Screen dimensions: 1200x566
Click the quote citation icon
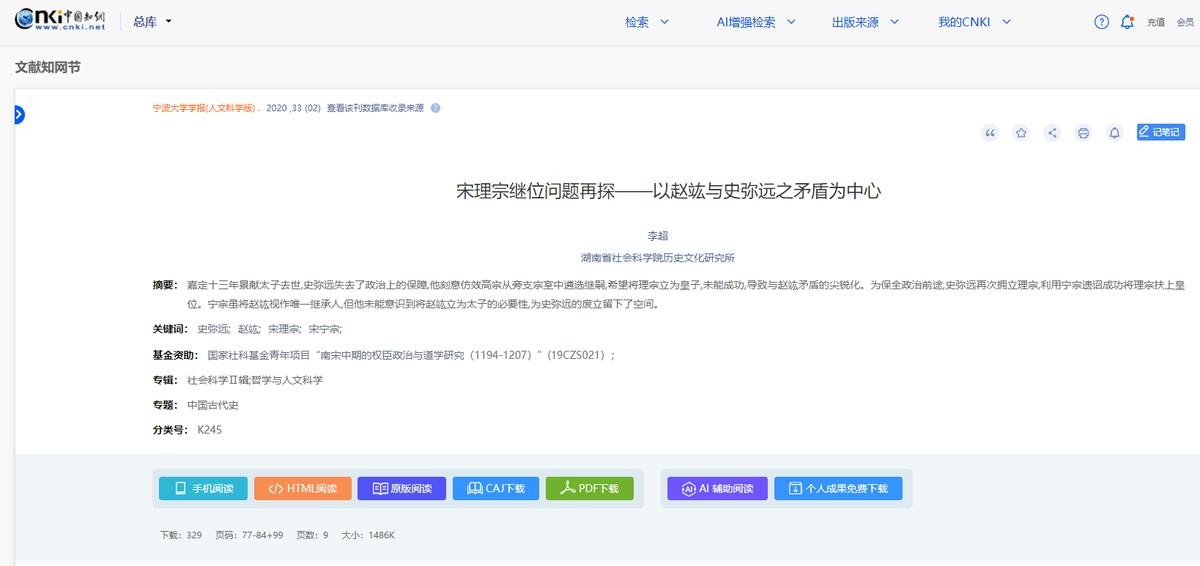990,133
